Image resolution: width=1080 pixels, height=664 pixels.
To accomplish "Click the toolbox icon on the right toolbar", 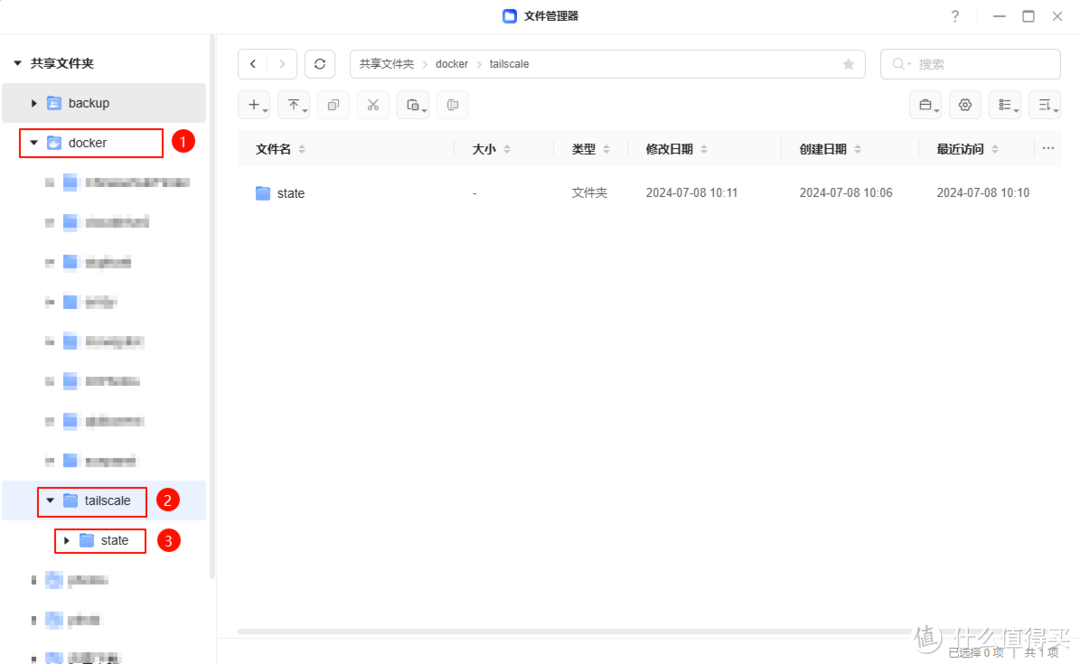I will point(925,104).
